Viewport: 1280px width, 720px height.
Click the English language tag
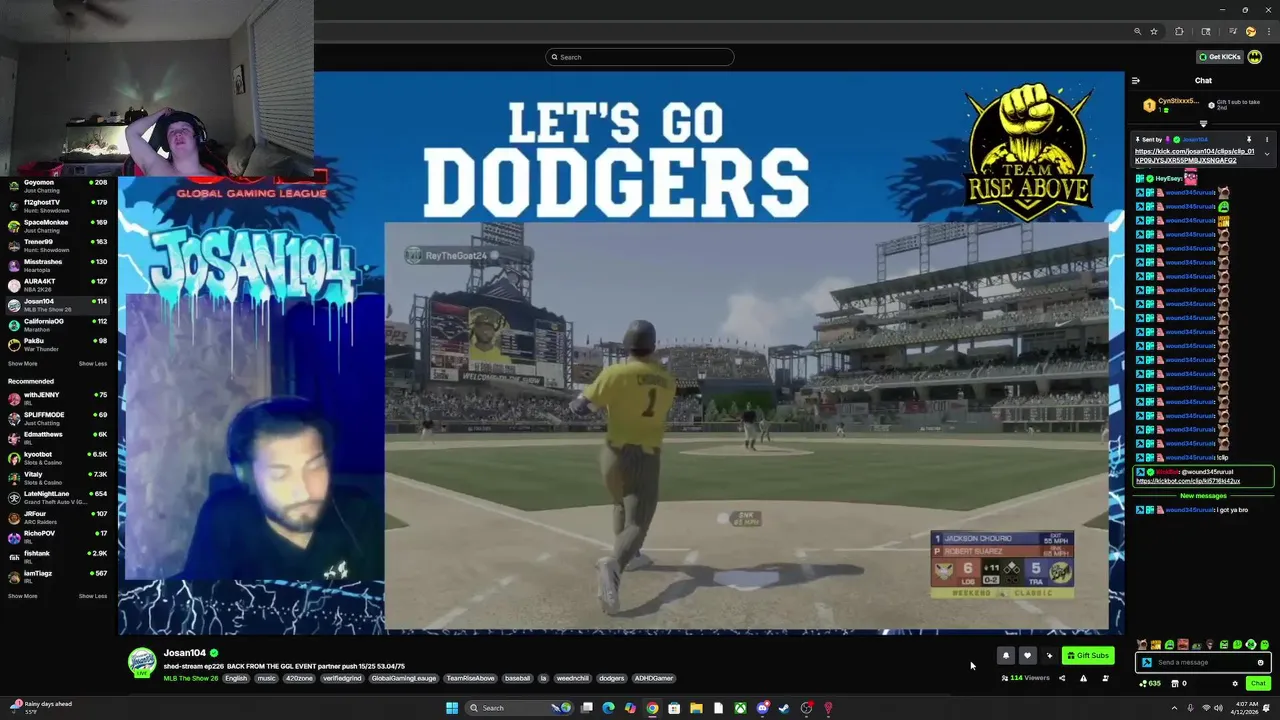(236, 678)
